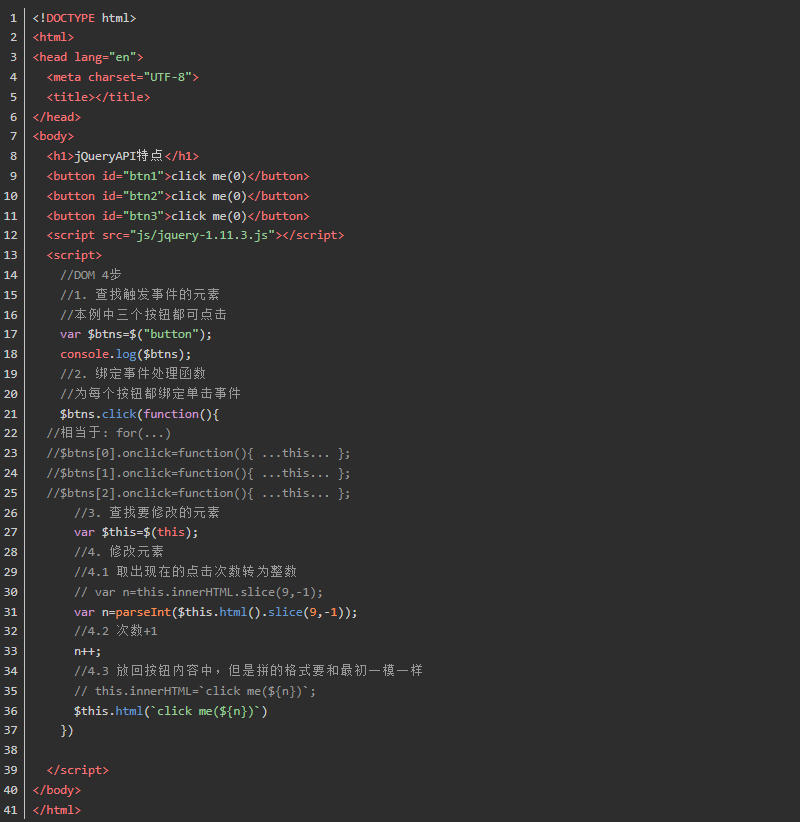Click line number 21 in the gutter
The height and width of the screenshot is (822, 800).
pyautogui.click(x=11, y=414)
